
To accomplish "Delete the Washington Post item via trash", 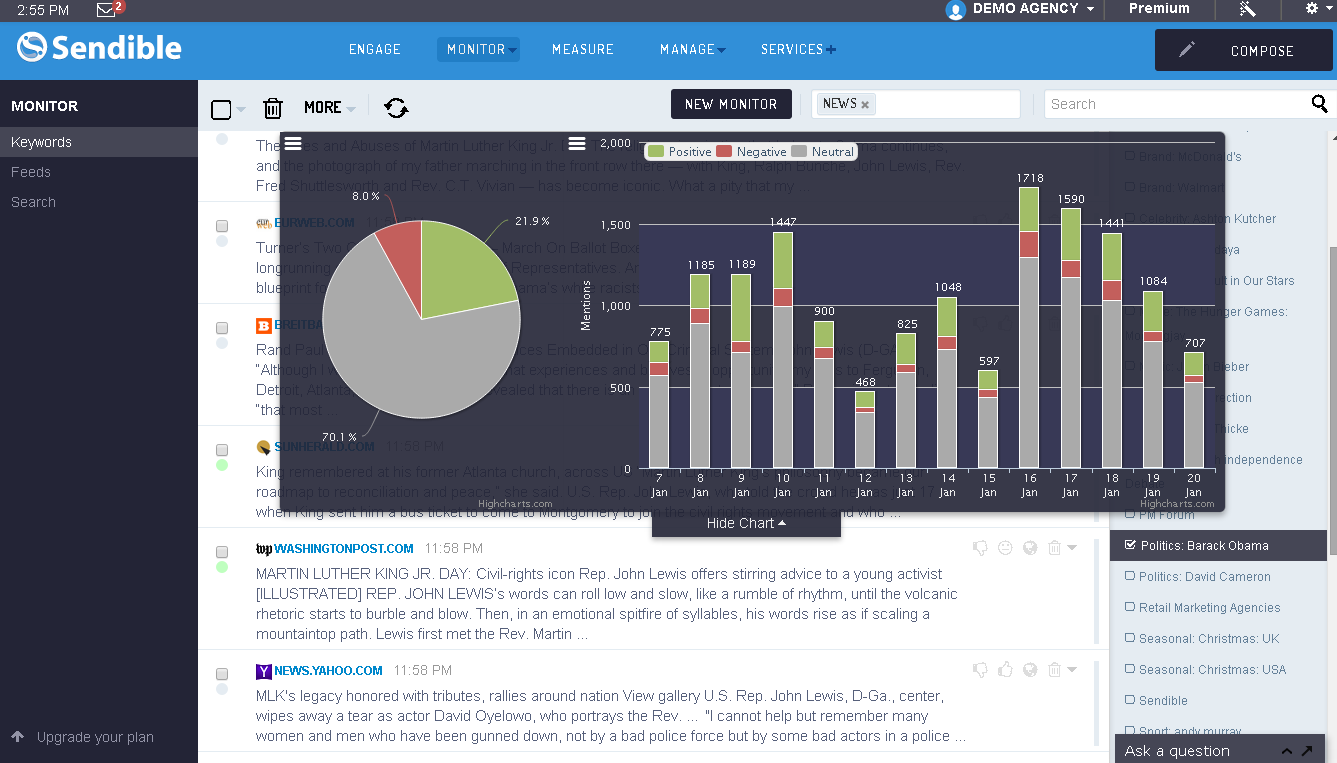I will [1054, 548].
